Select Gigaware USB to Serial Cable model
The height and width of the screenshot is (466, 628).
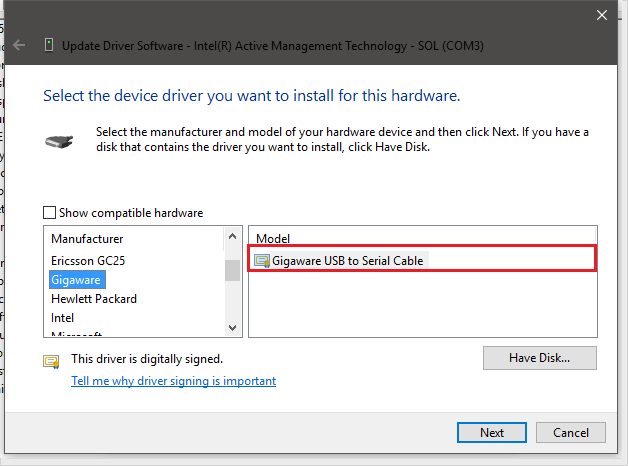pos(348,261)
